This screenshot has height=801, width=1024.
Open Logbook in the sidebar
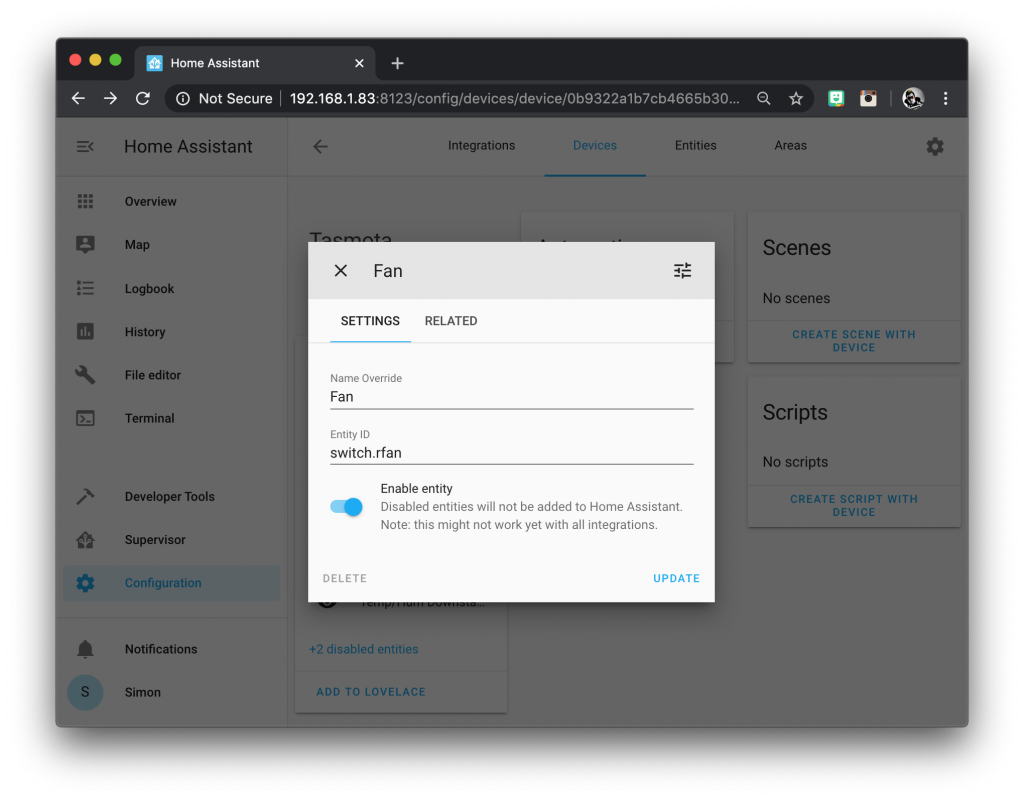pyautogui.click(x=172, y=288)
